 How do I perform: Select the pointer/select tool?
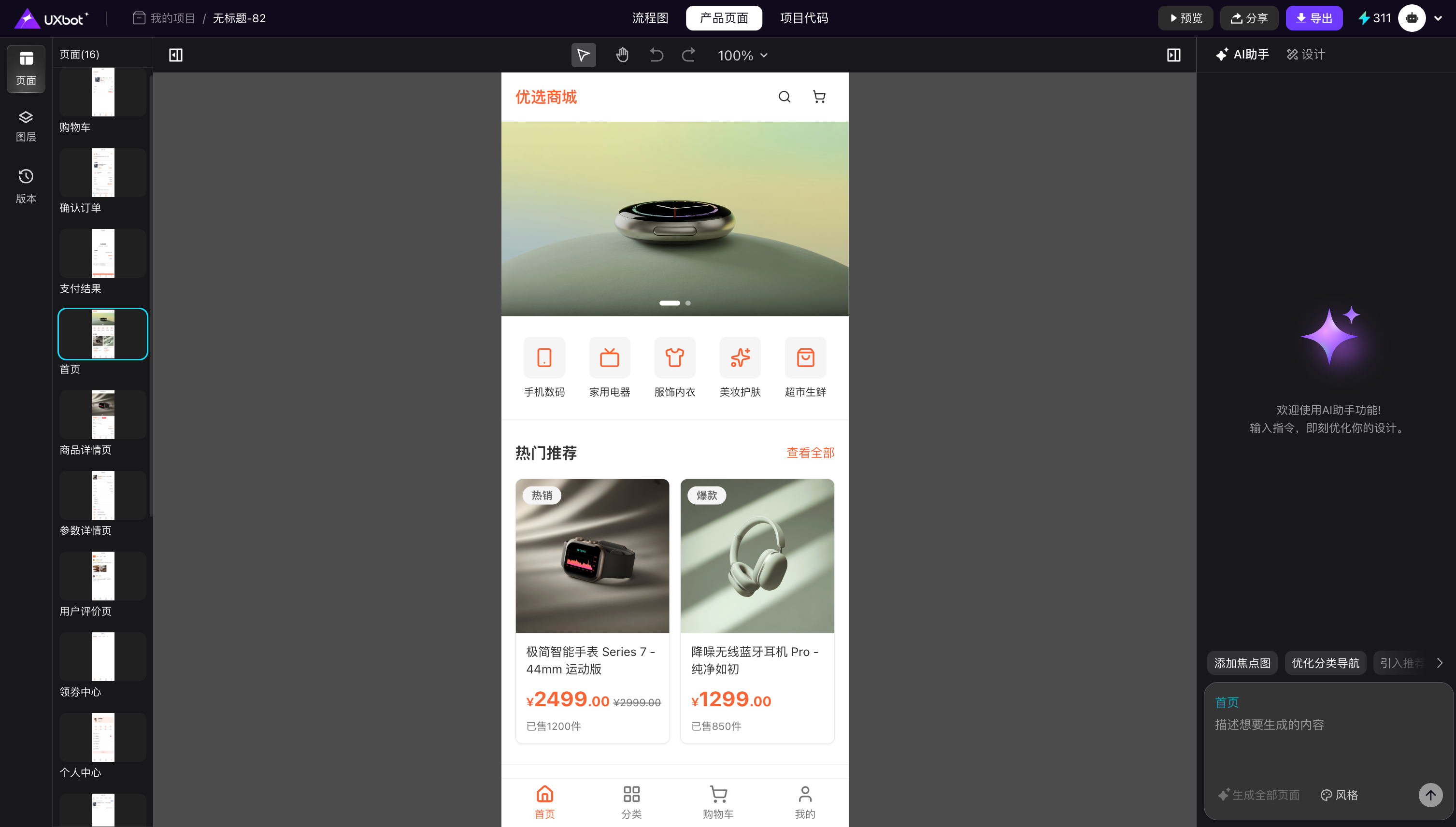(583, 55)
